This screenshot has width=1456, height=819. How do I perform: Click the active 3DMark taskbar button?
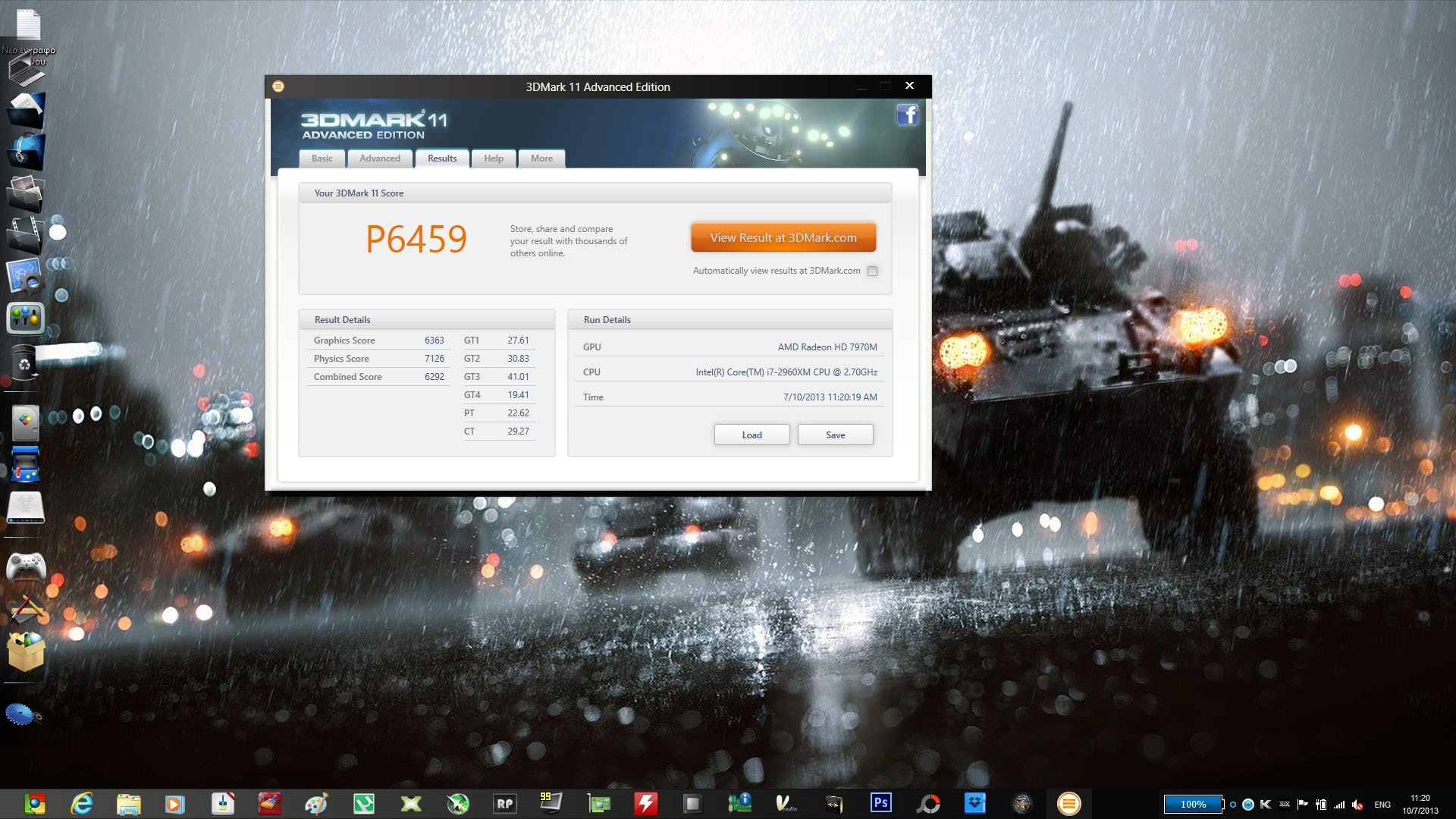coord(1068,803)
